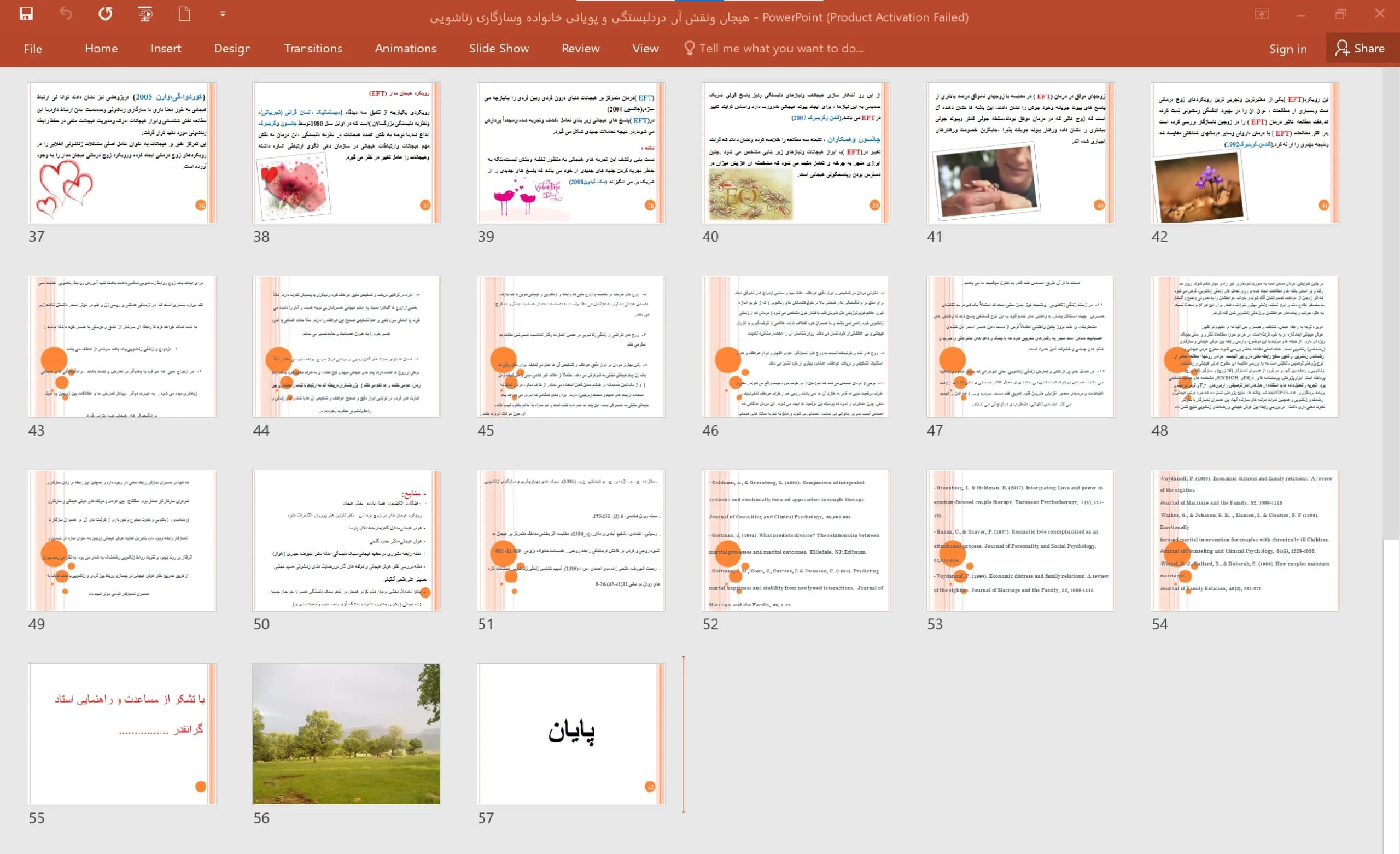Click the Repeat/Redo circular arrow icon
The height and width of the screenshot is (854, 1400).
point(105,14)
